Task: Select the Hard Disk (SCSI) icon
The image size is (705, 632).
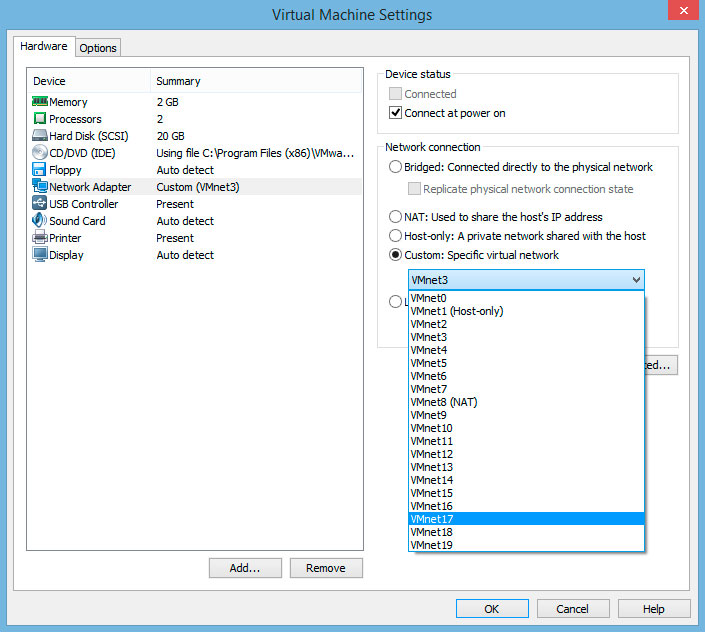Action: [x=40, y=136]
